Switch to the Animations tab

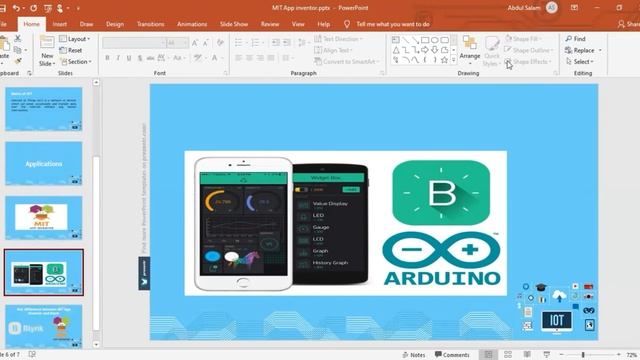192,24
